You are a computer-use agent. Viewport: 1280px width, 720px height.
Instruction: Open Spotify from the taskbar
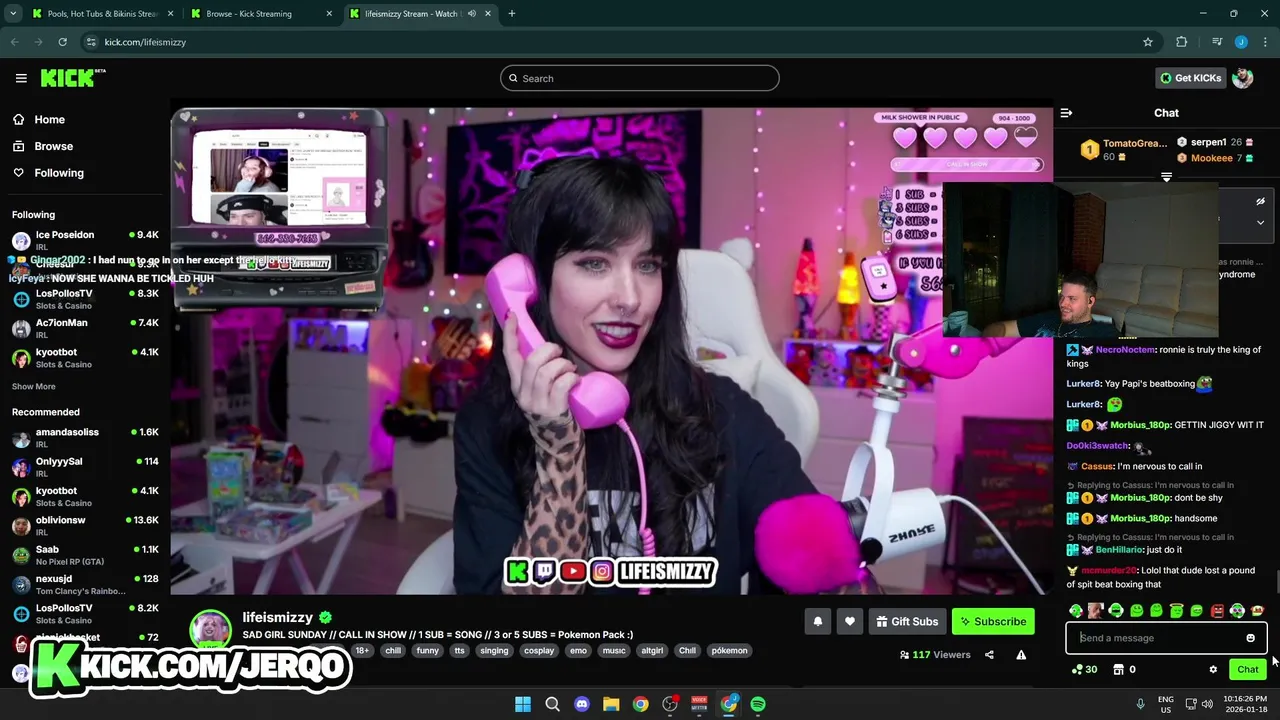pyautogui.click(x=758, y=704)
